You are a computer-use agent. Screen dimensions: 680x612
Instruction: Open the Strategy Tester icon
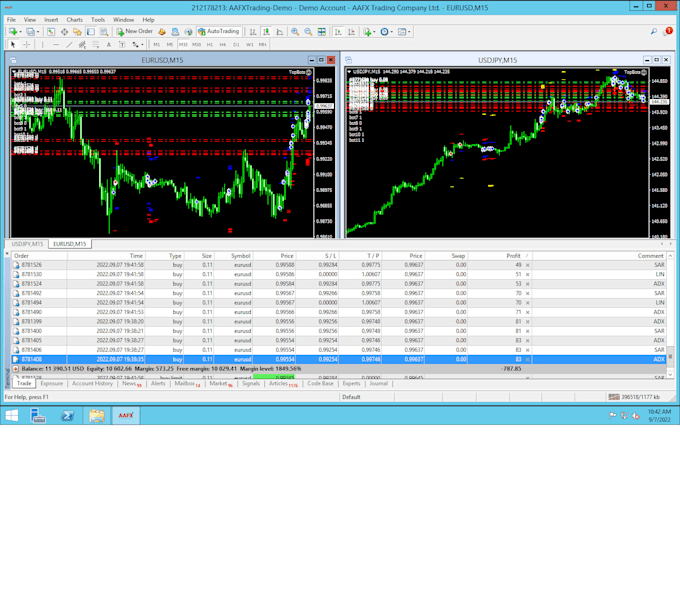(104, 32)
